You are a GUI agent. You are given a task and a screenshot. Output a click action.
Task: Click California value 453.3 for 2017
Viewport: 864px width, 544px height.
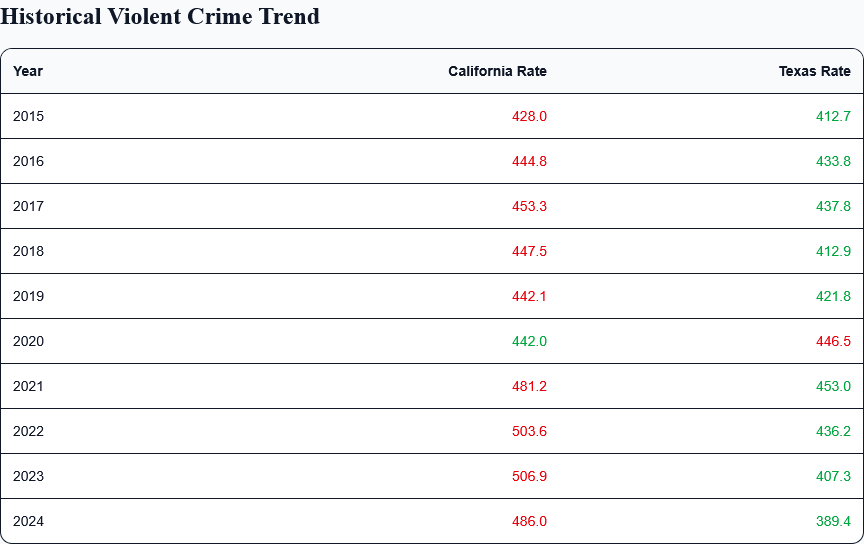click(529, 206)
